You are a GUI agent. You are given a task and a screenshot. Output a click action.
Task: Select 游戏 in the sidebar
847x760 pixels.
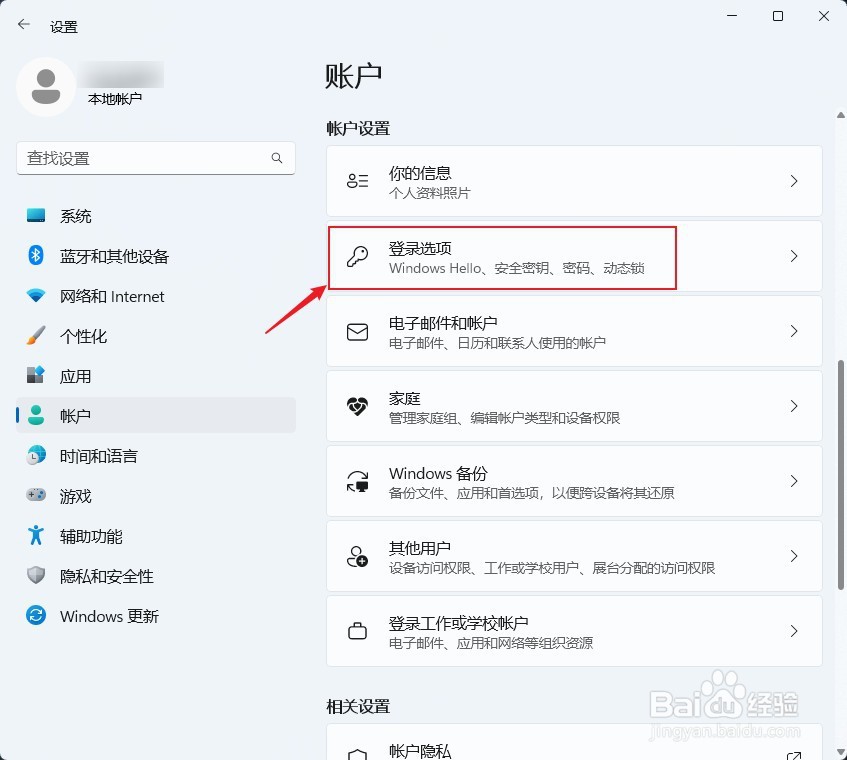156,496
